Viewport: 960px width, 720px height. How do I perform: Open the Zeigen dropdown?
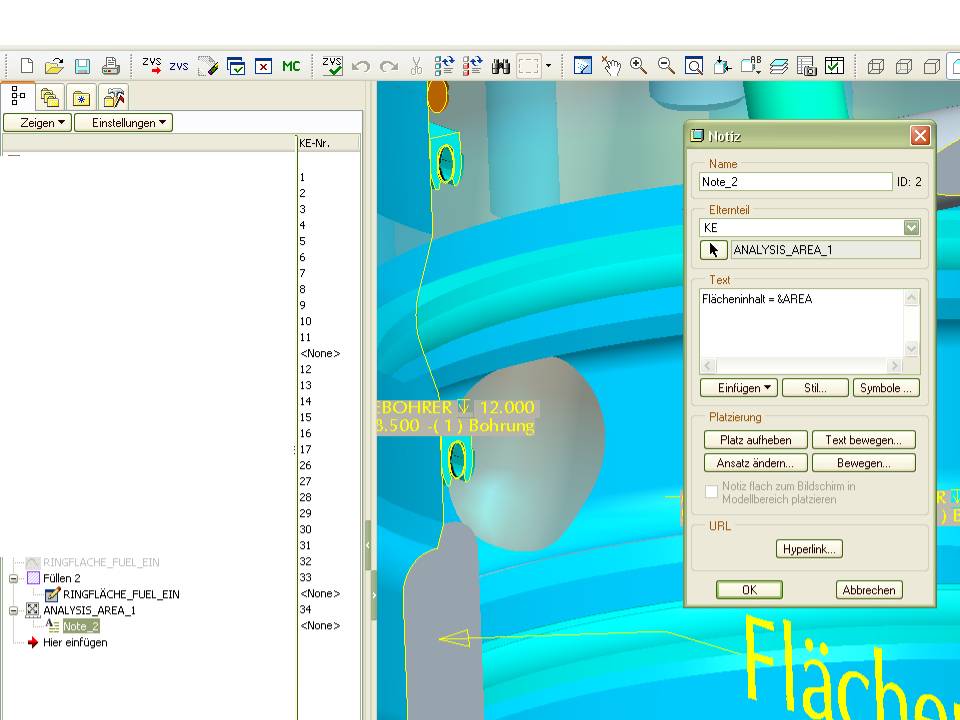point(37,122)
